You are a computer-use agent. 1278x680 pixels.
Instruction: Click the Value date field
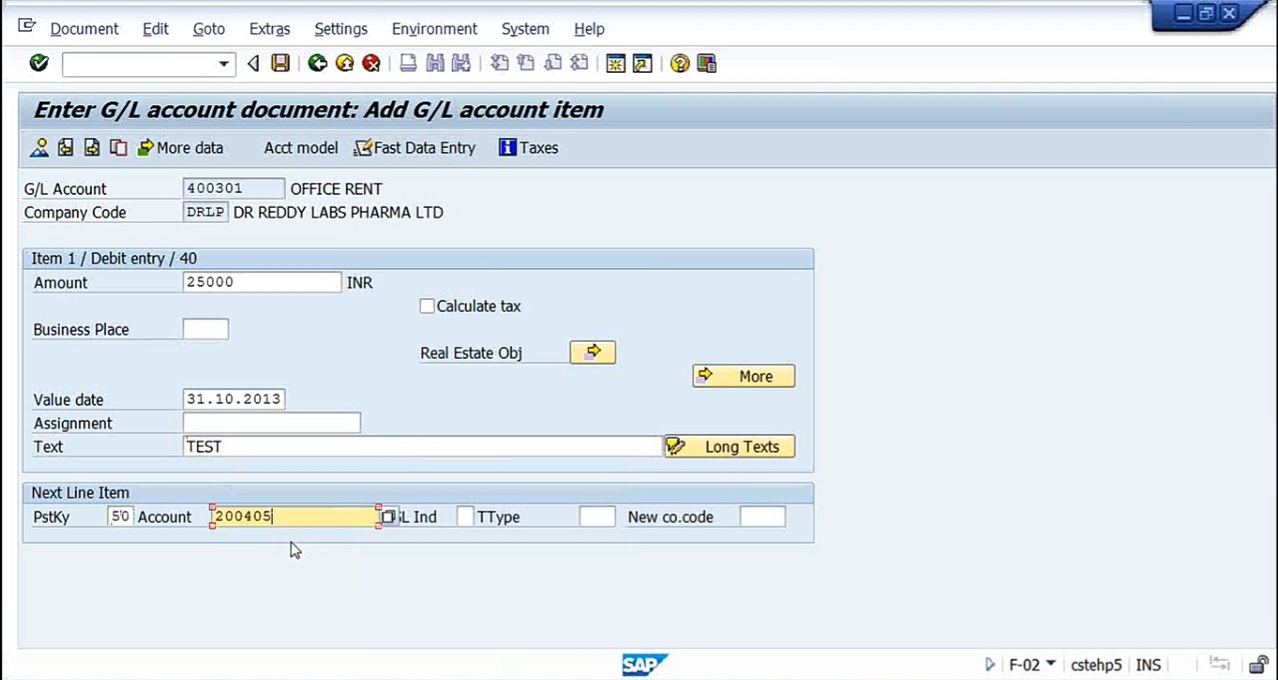tap(234, 399)
